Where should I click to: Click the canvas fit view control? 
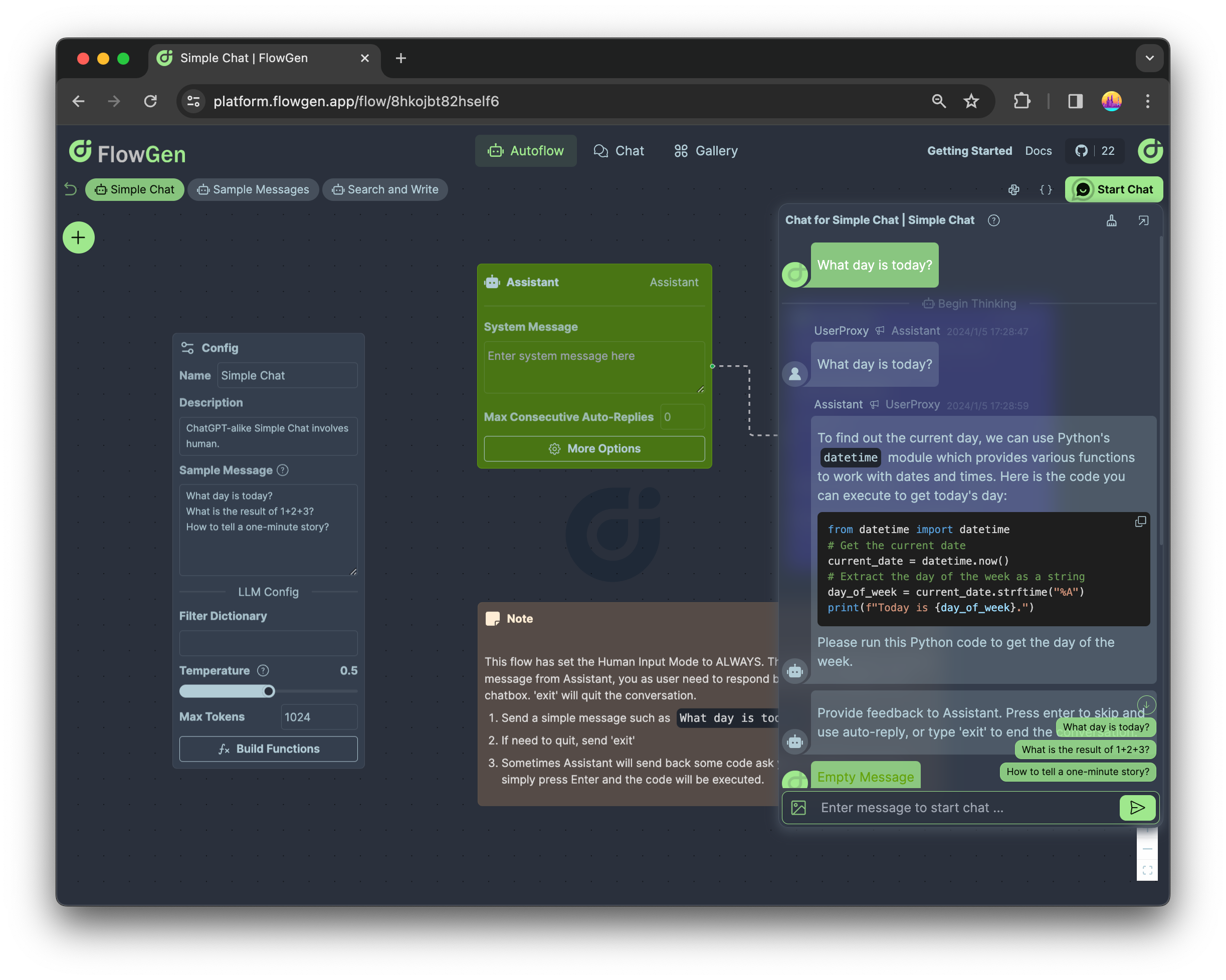click(x=1146, y=870)
